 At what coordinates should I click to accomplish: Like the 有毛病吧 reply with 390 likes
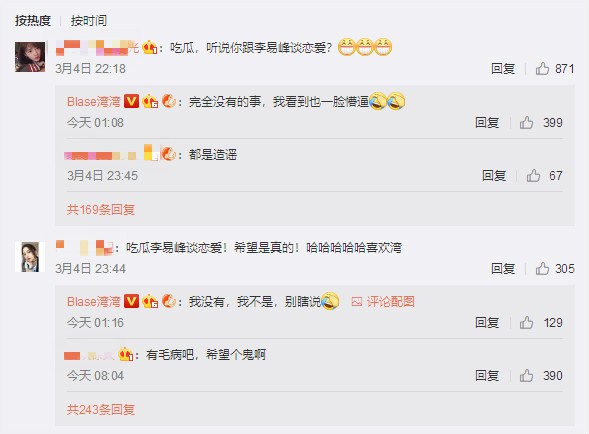pyautogui.click(x=526, y=375)
